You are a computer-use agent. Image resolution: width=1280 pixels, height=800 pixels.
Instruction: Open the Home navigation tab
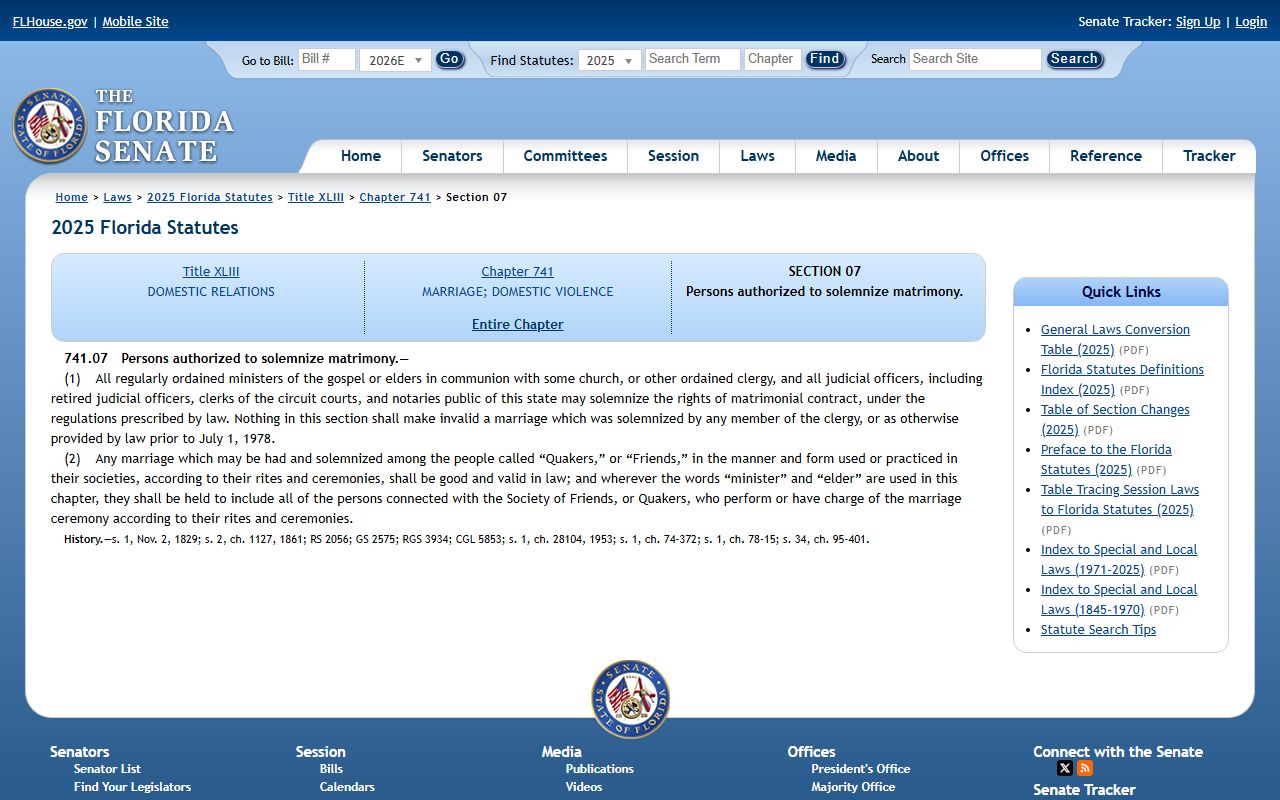360,156
